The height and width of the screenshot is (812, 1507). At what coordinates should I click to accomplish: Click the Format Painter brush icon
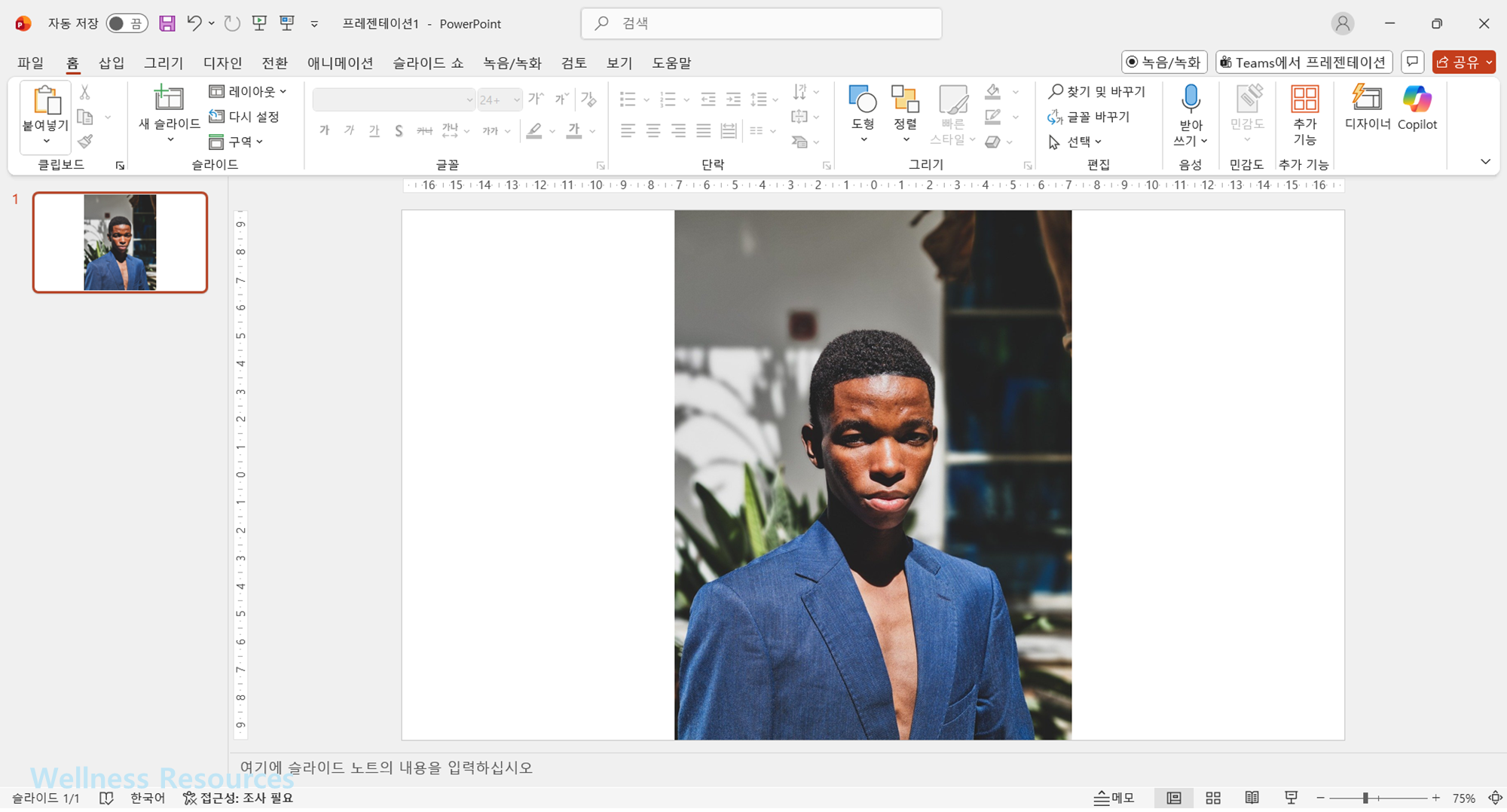(85, 141)
